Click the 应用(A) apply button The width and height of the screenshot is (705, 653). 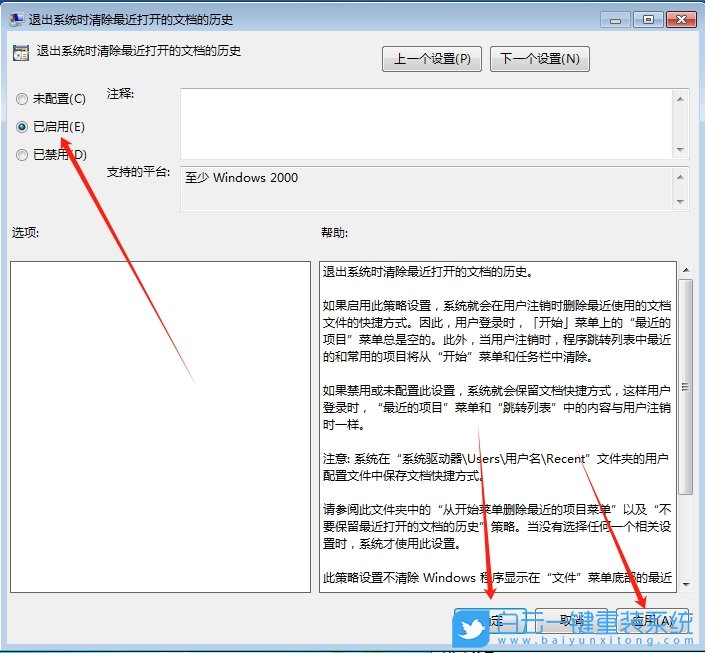[652, 621]
